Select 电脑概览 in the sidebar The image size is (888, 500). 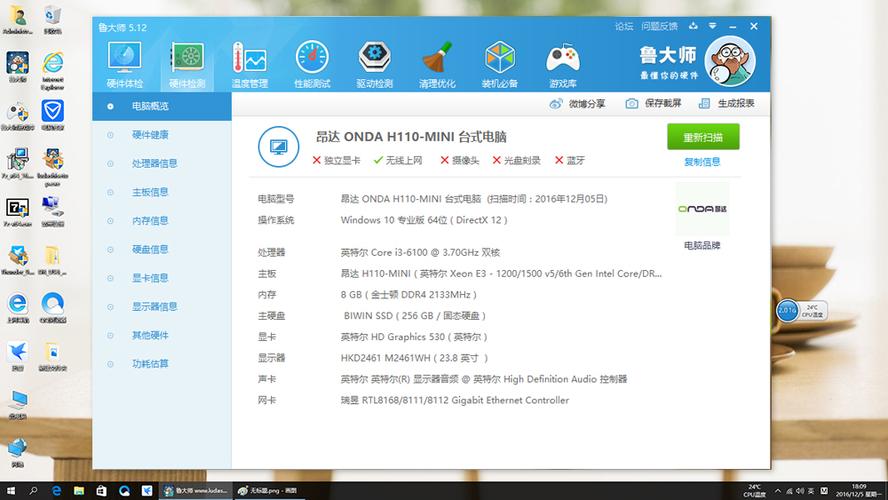point(162,106)
